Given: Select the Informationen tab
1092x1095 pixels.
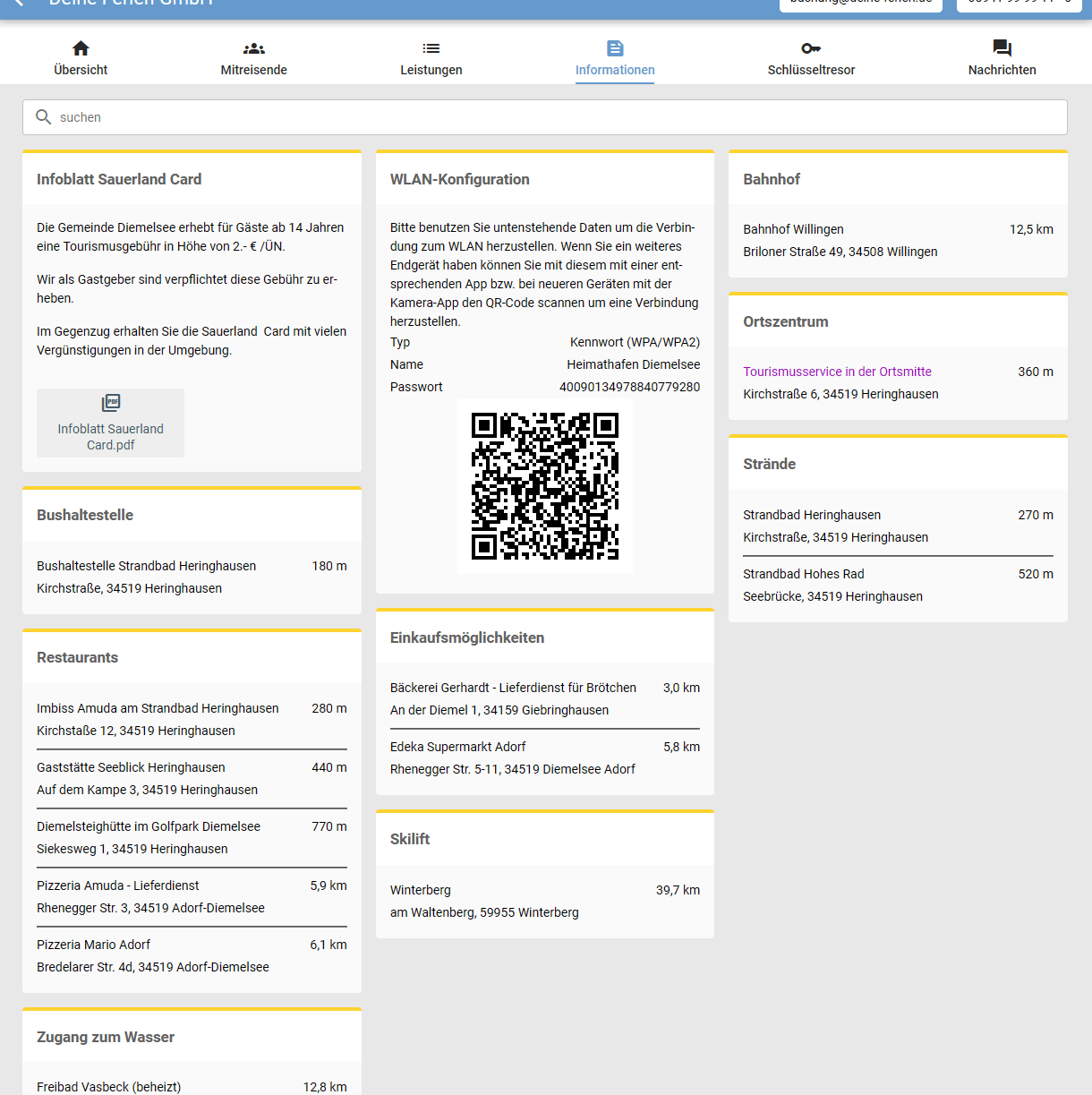Looking at the screenshot, I should click(x=615, y=59).
